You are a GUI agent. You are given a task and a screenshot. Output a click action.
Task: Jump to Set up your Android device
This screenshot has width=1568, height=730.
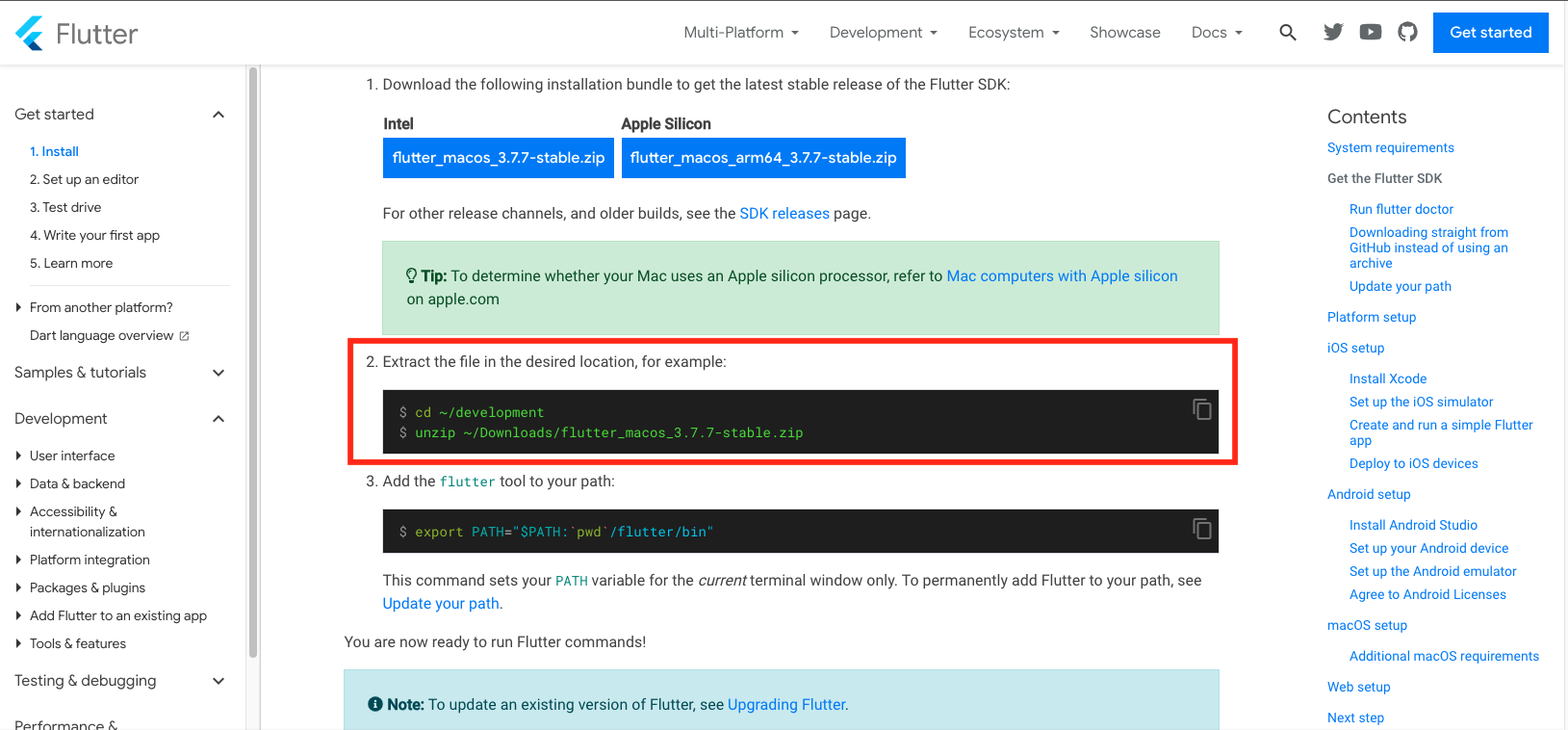pyautogui.click(x=1429, y=548)
